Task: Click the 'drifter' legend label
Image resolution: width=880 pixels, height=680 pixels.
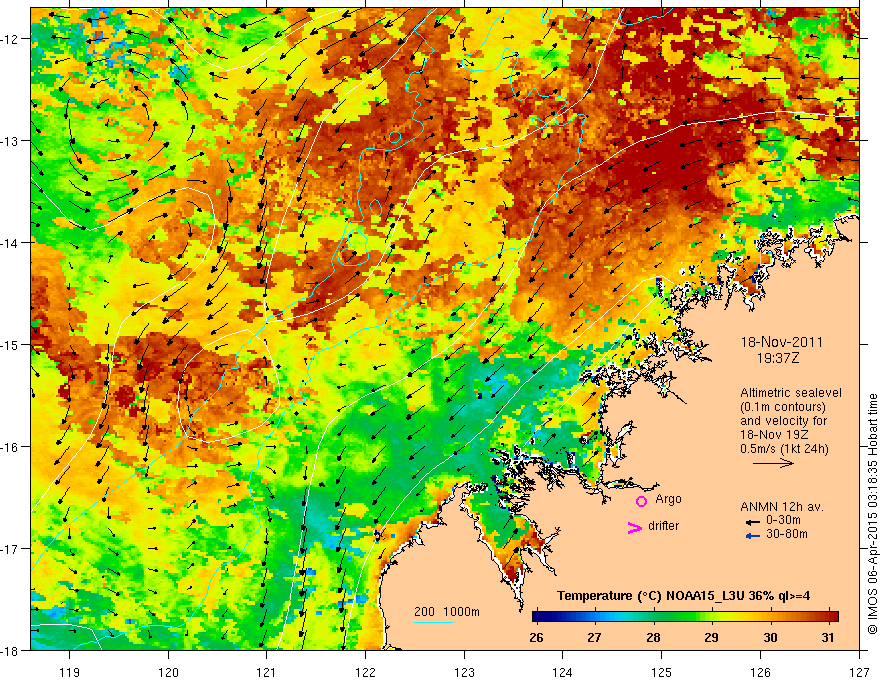Action: coord(663,526)
